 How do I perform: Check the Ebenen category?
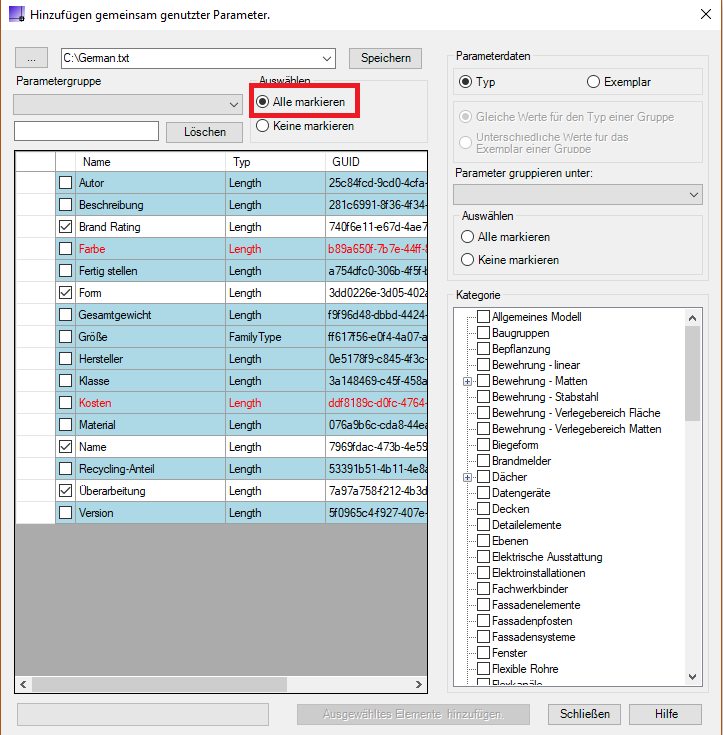tap(483, 540)
